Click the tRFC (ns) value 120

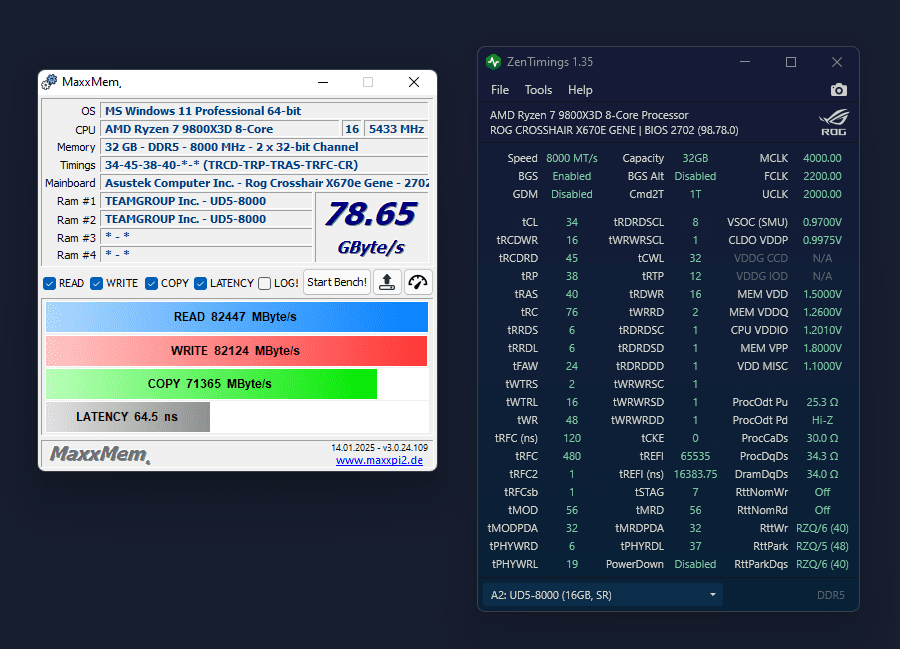pyautogui.click(x=572, y=438)
